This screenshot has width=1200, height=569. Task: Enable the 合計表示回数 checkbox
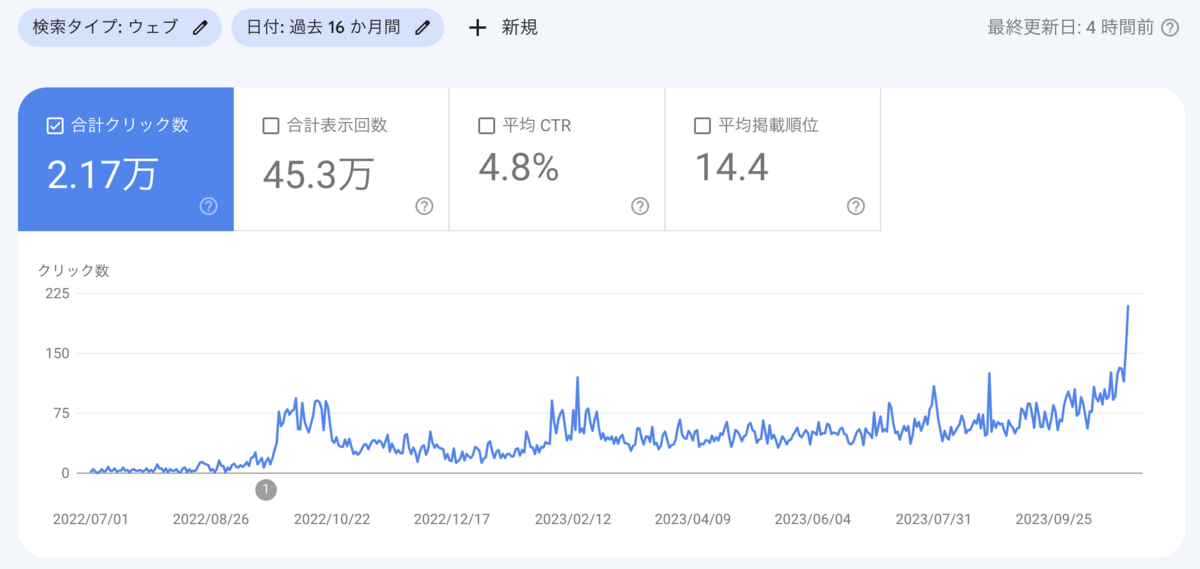click(x=270, y=126)
